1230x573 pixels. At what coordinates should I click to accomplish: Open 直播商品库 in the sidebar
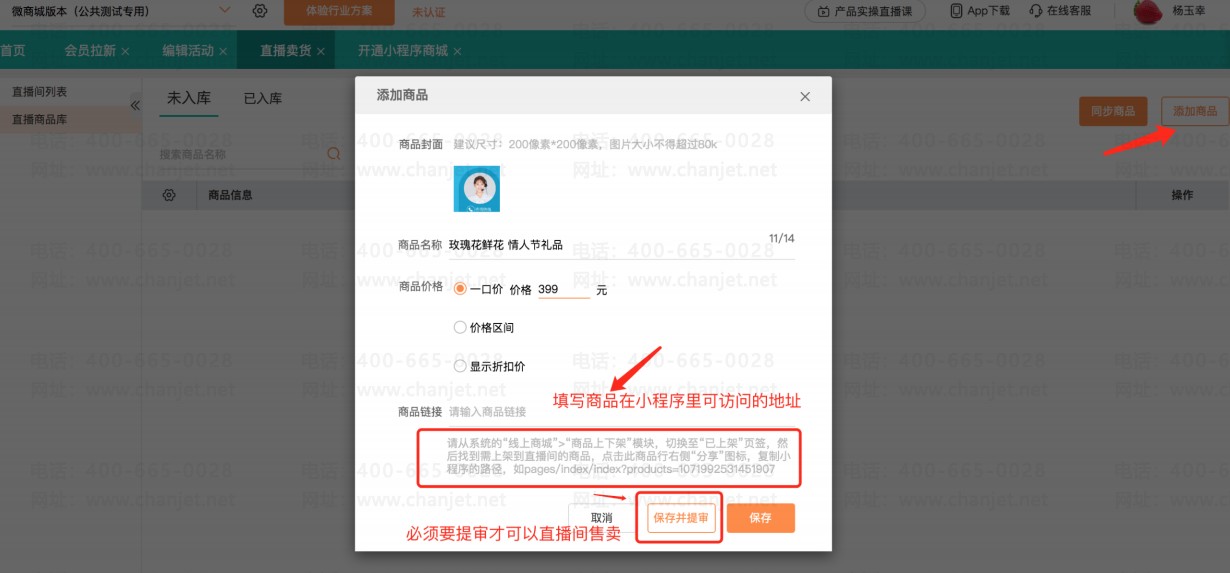(40, 120)
